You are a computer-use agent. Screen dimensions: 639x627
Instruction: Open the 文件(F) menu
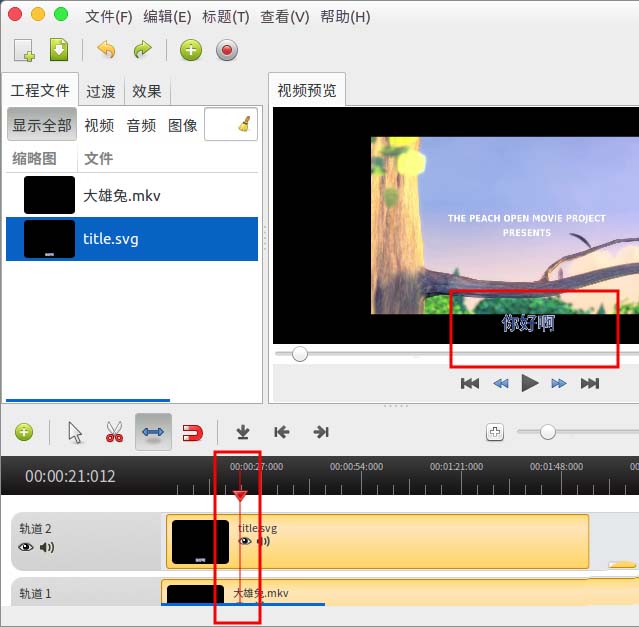[x=109, y=17]
